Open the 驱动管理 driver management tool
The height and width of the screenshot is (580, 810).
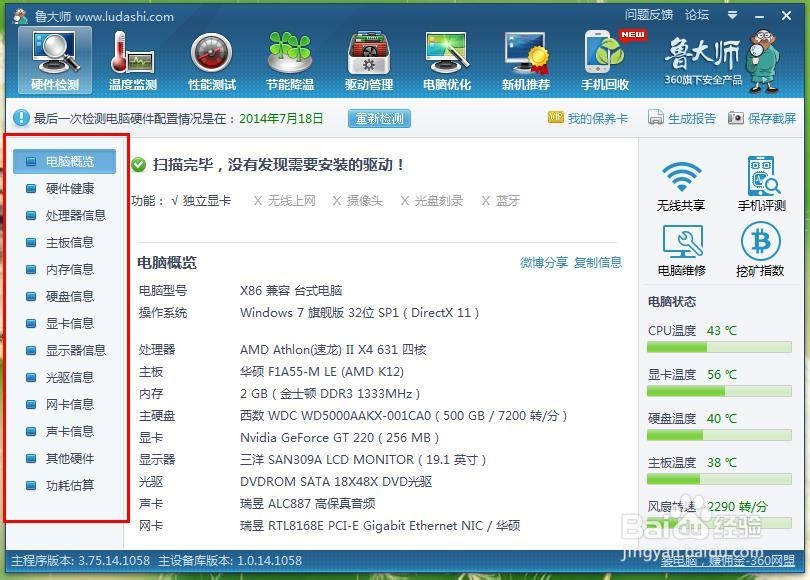367,58
